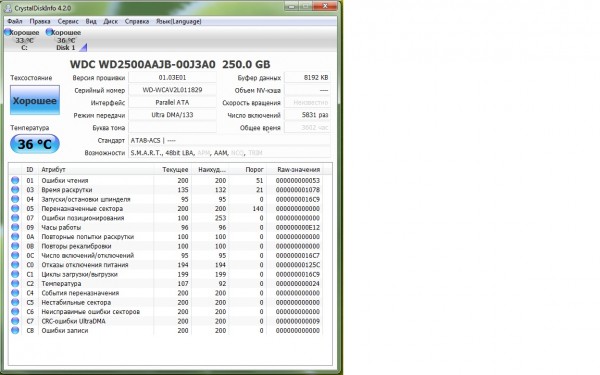
Task: Click raw value 000000000024
Action: [298, 284]
